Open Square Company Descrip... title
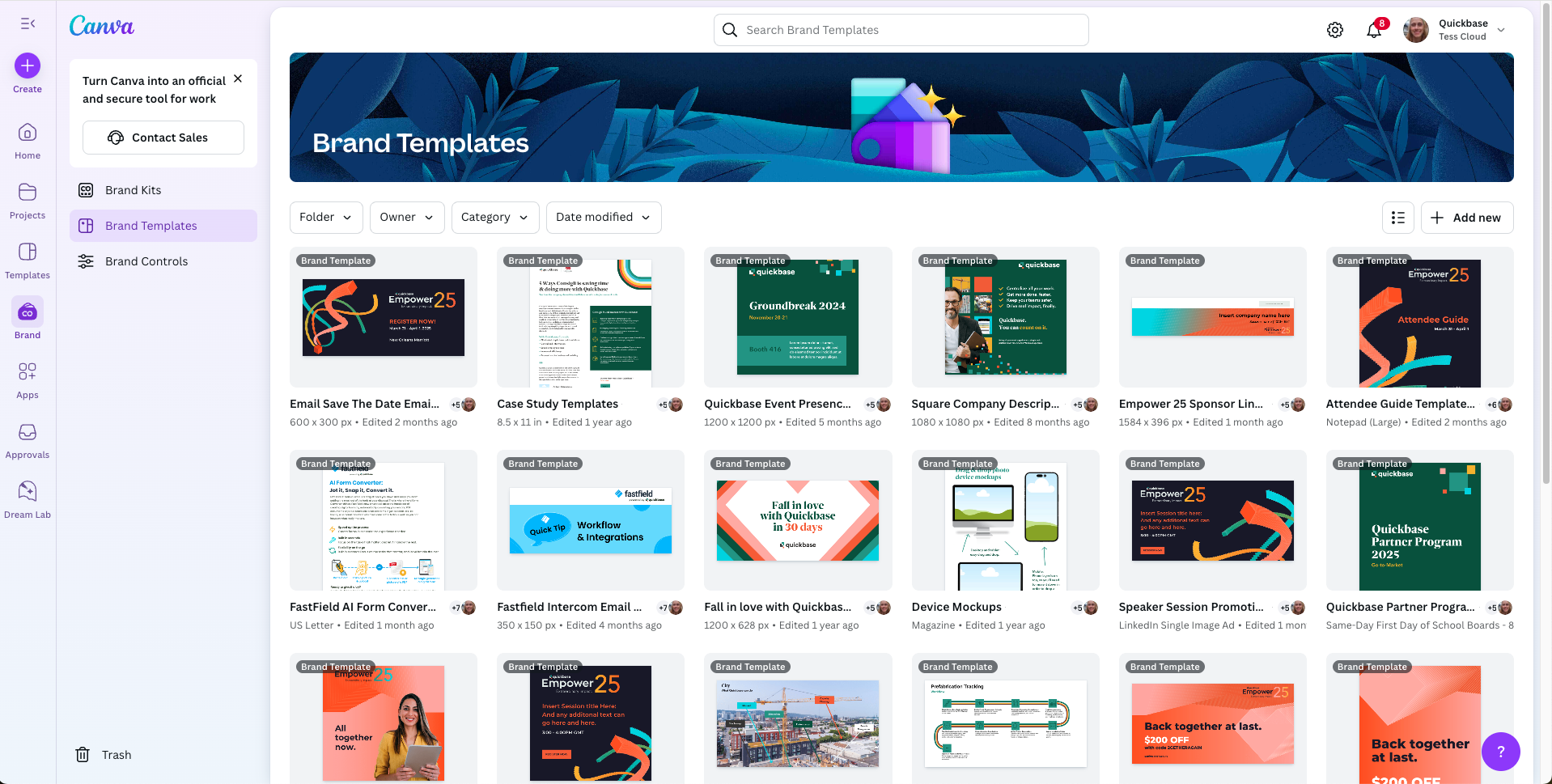 986,404
